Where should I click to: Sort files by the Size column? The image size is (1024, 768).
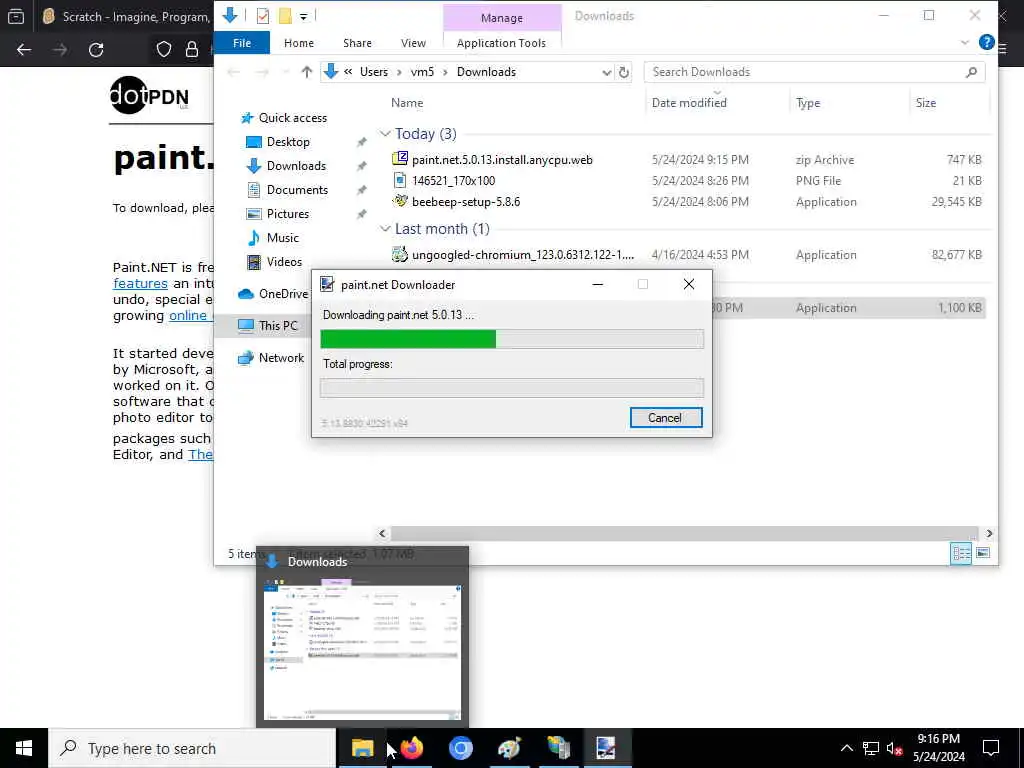coord(925,103)
